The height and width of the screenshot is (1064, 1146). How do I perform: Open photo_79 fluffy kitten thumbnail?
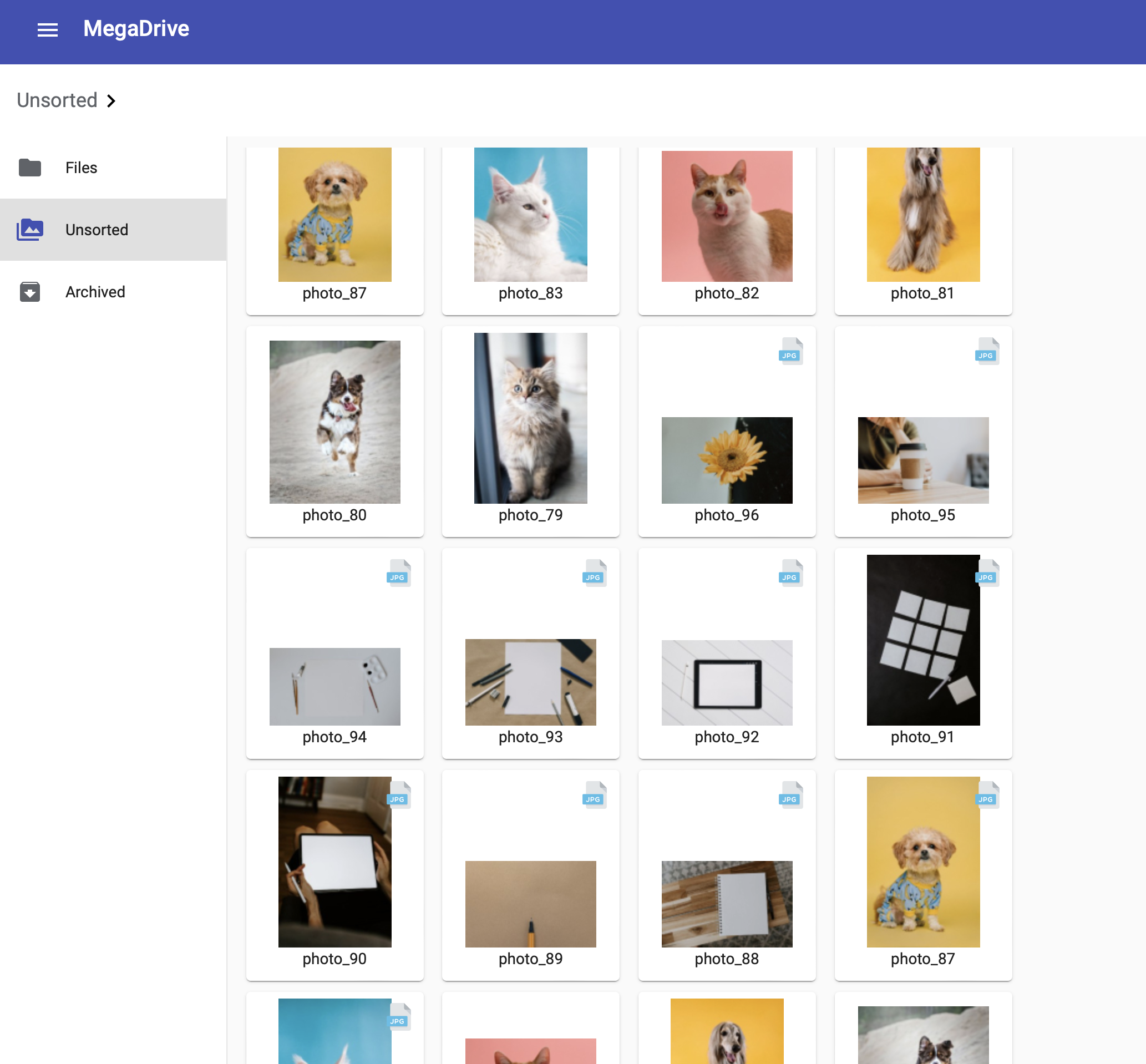pos(531,418)
